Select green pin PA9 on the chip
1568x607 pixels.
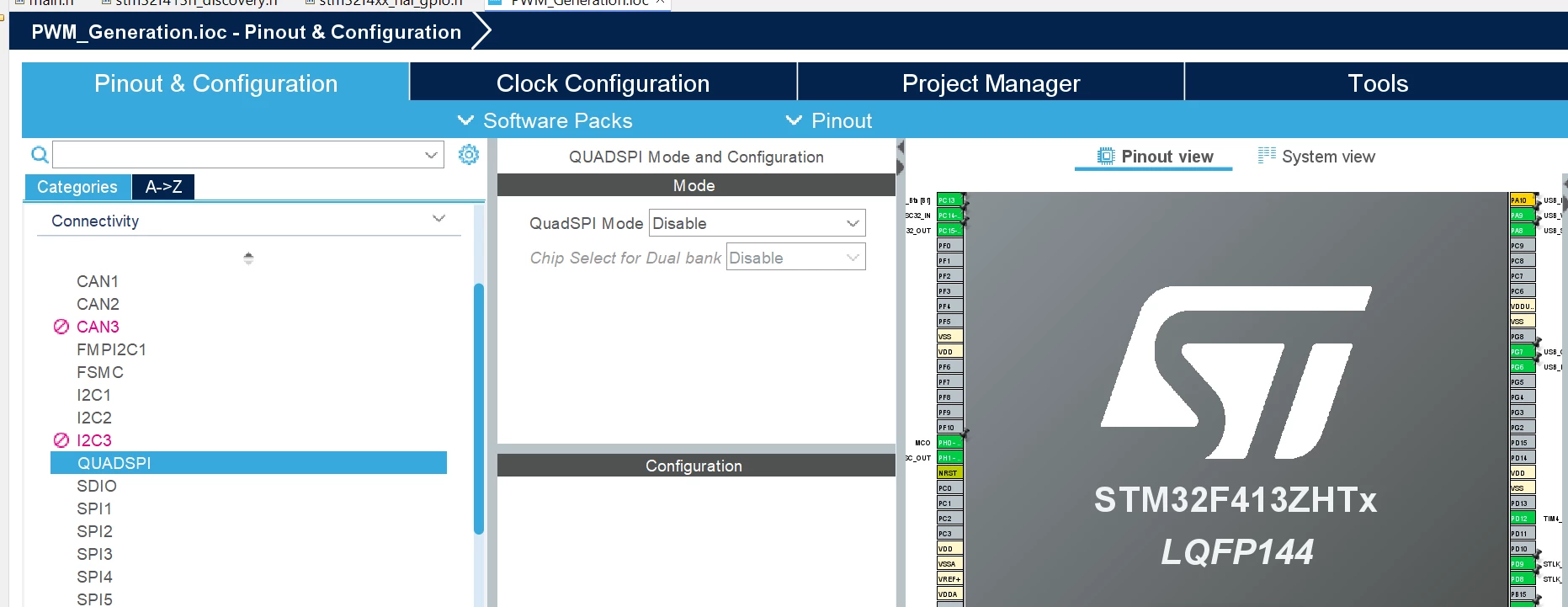1523,216
